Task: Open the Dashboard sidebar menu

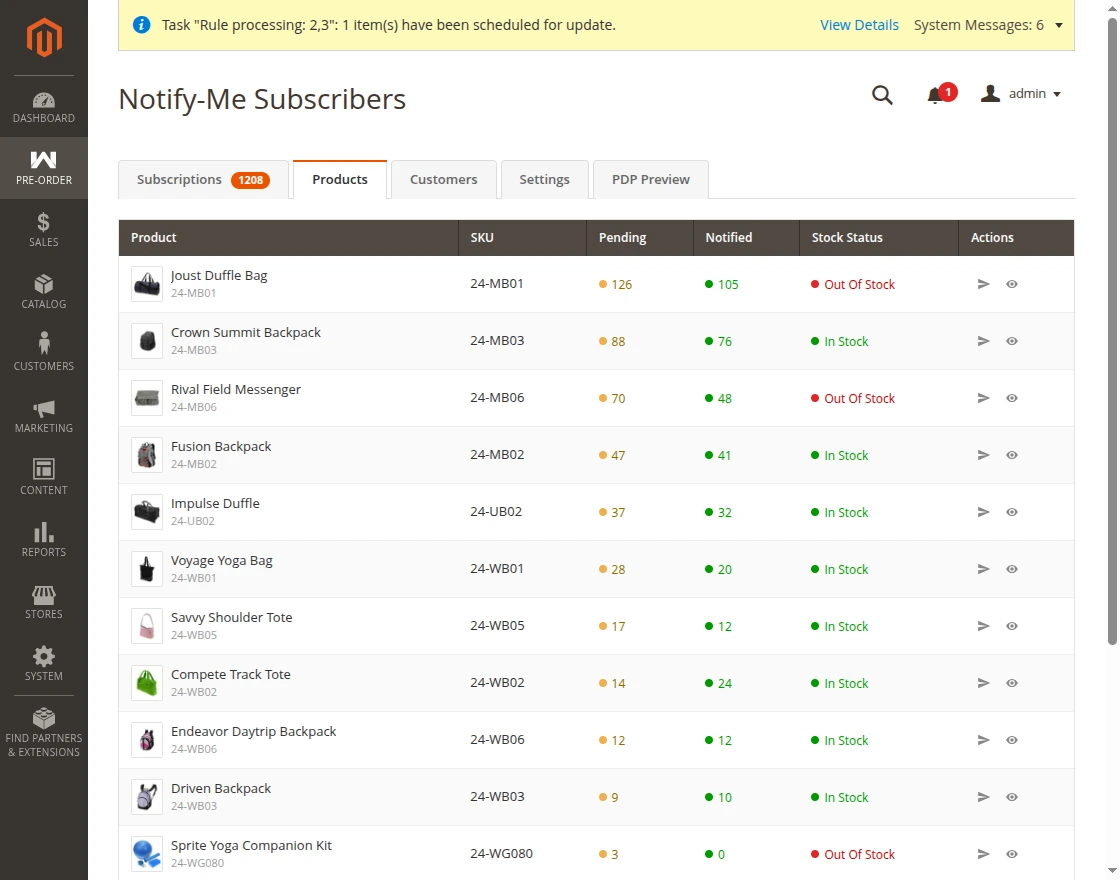Action: click(44, 107)
